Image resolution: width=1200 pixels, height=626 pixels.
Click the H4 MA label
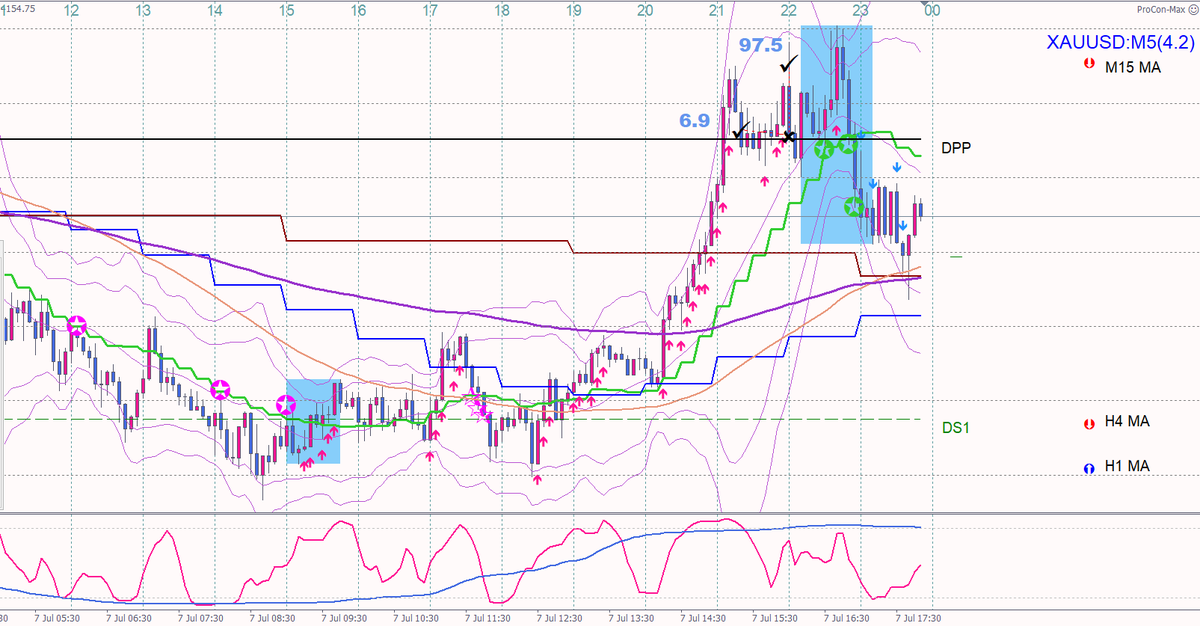[1127, 422]
